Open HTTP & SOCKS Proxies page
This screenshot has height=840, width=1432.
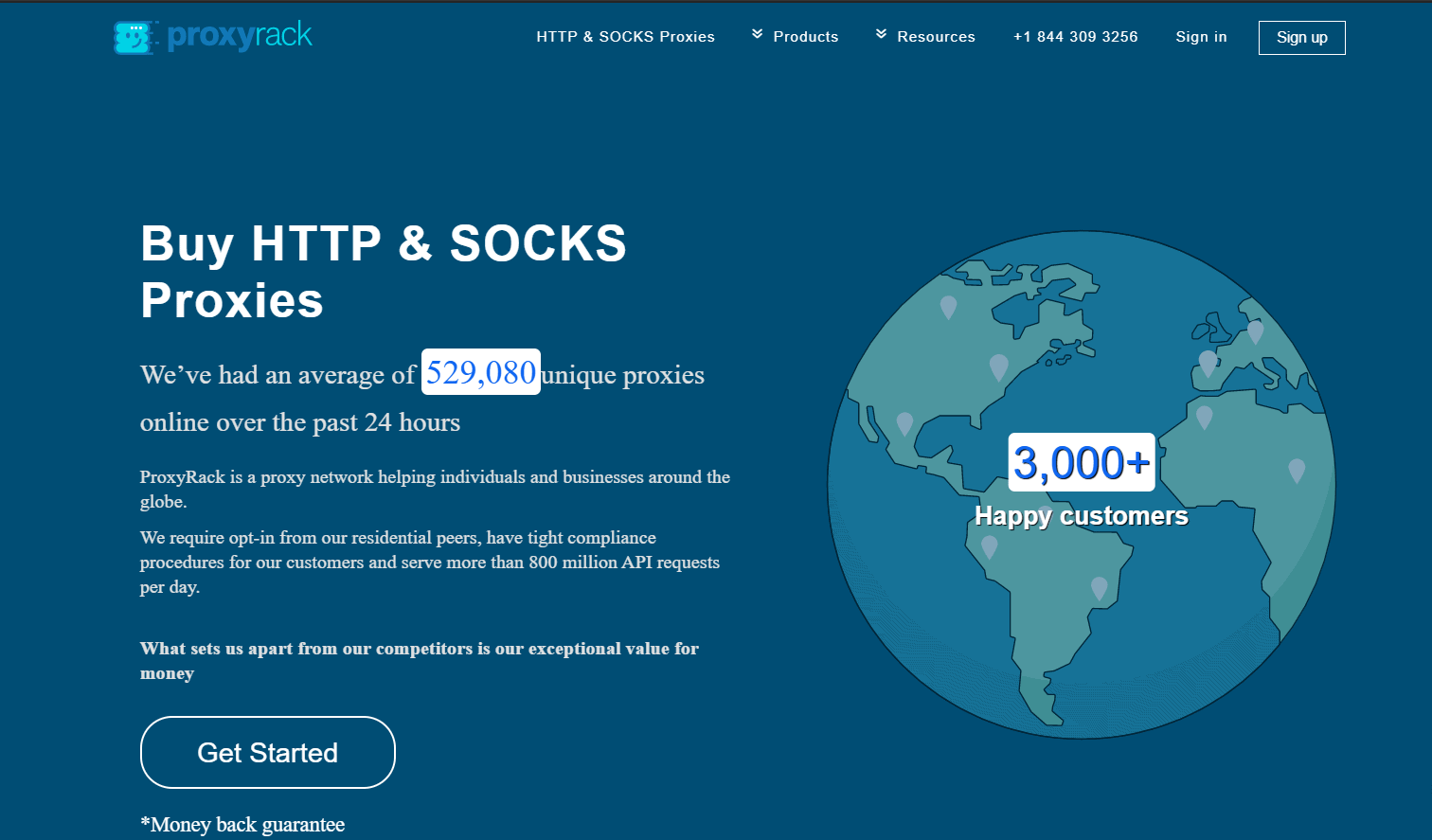[625, 37]
